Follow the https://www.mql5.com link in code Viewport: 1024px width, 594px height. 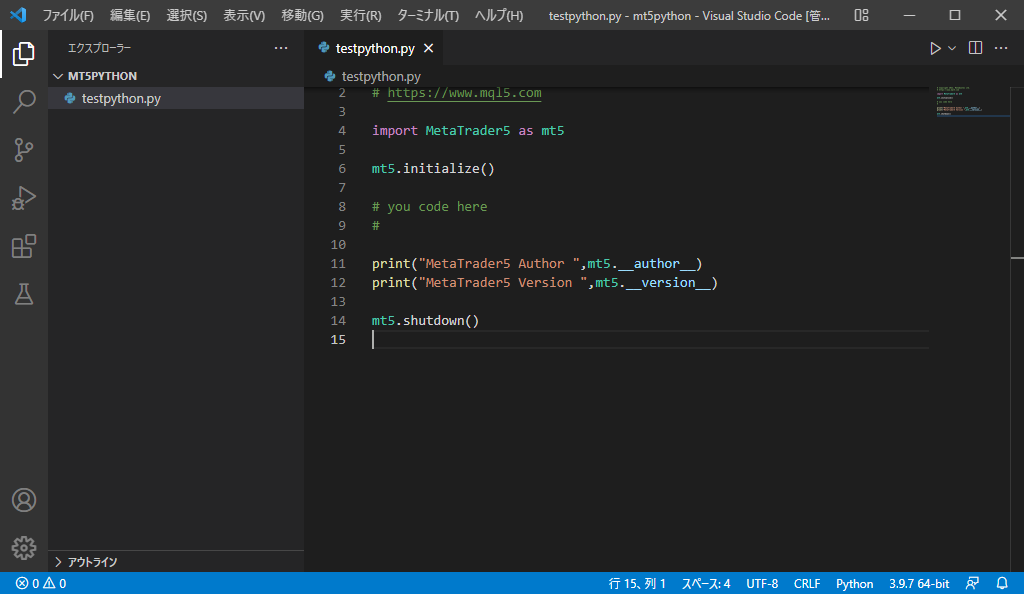[464, 93]
